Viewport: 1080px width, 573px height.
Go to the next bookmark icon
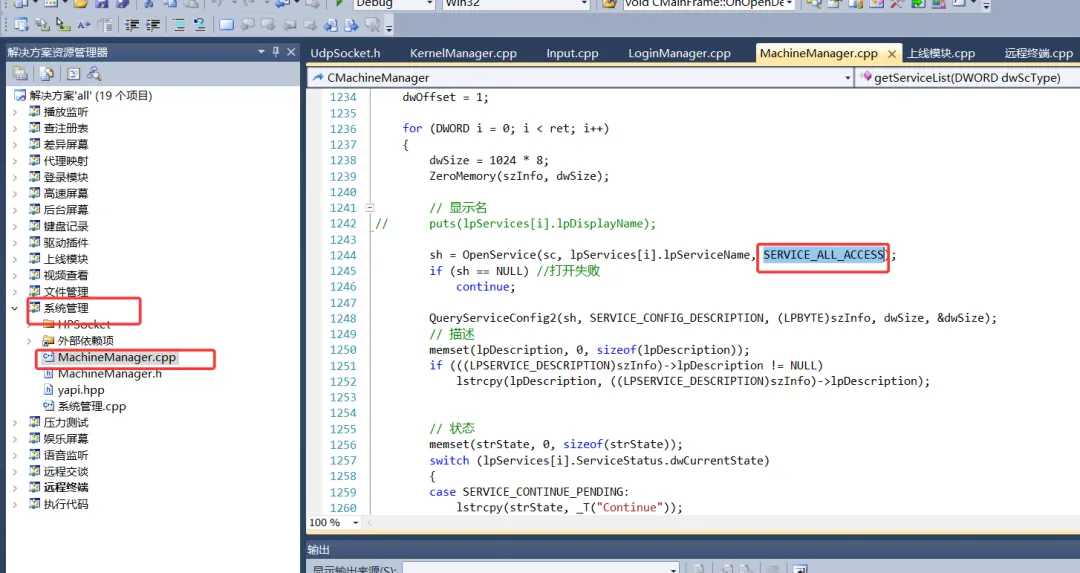pyautogui.click(x=268, y=25)
